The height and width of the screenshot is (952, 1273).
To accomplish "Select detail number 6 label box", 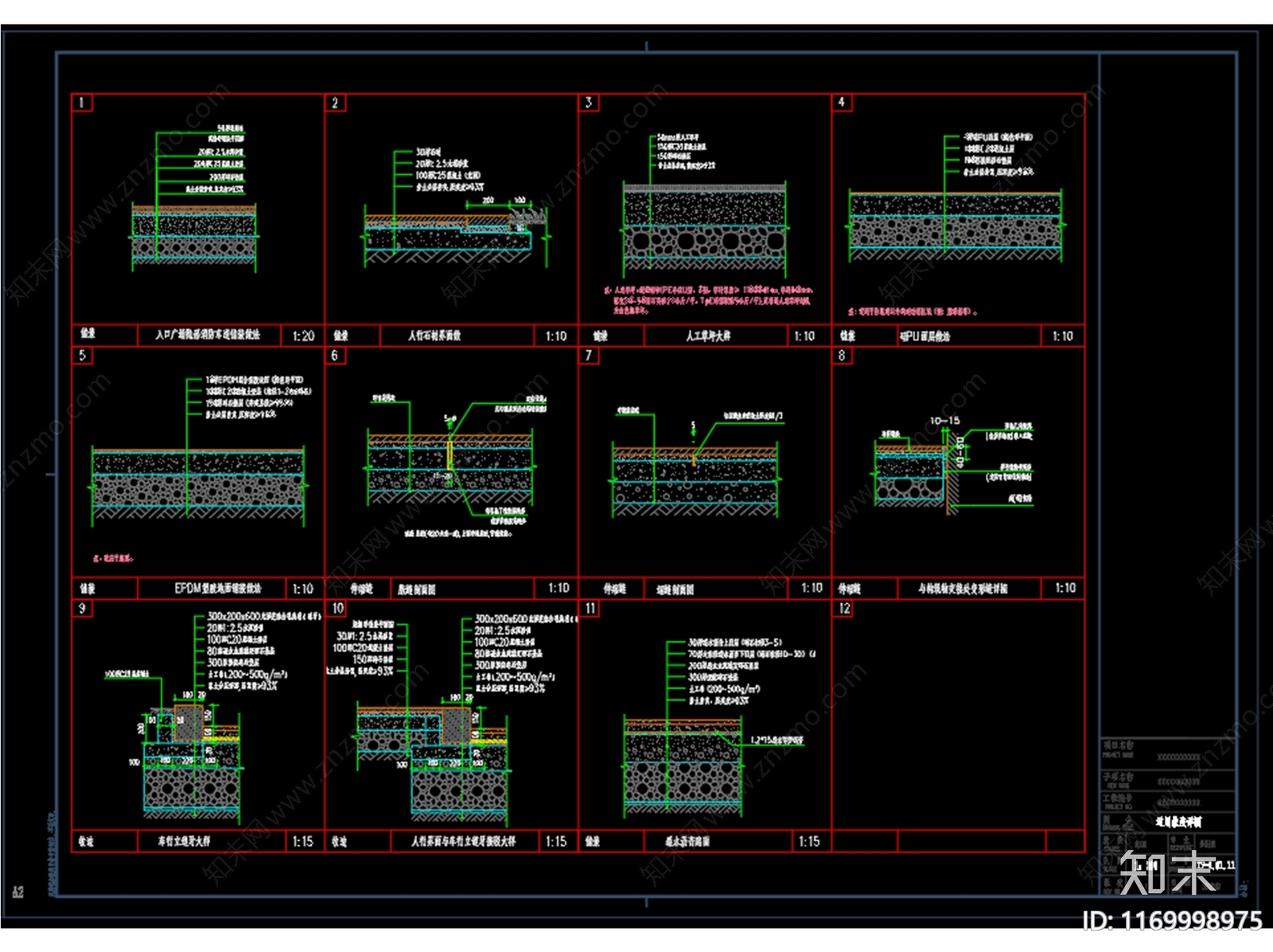I will click(335, 356).
